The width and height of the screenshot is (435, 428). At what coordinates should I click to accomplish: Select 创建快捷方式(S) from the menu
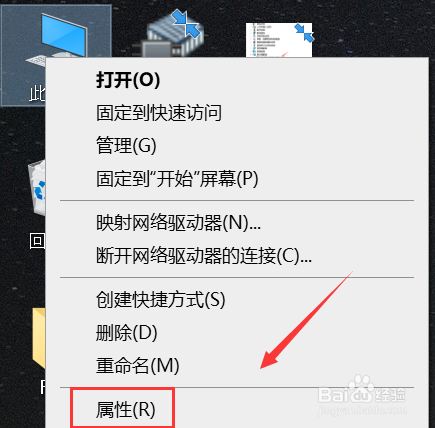click(160, 300)
